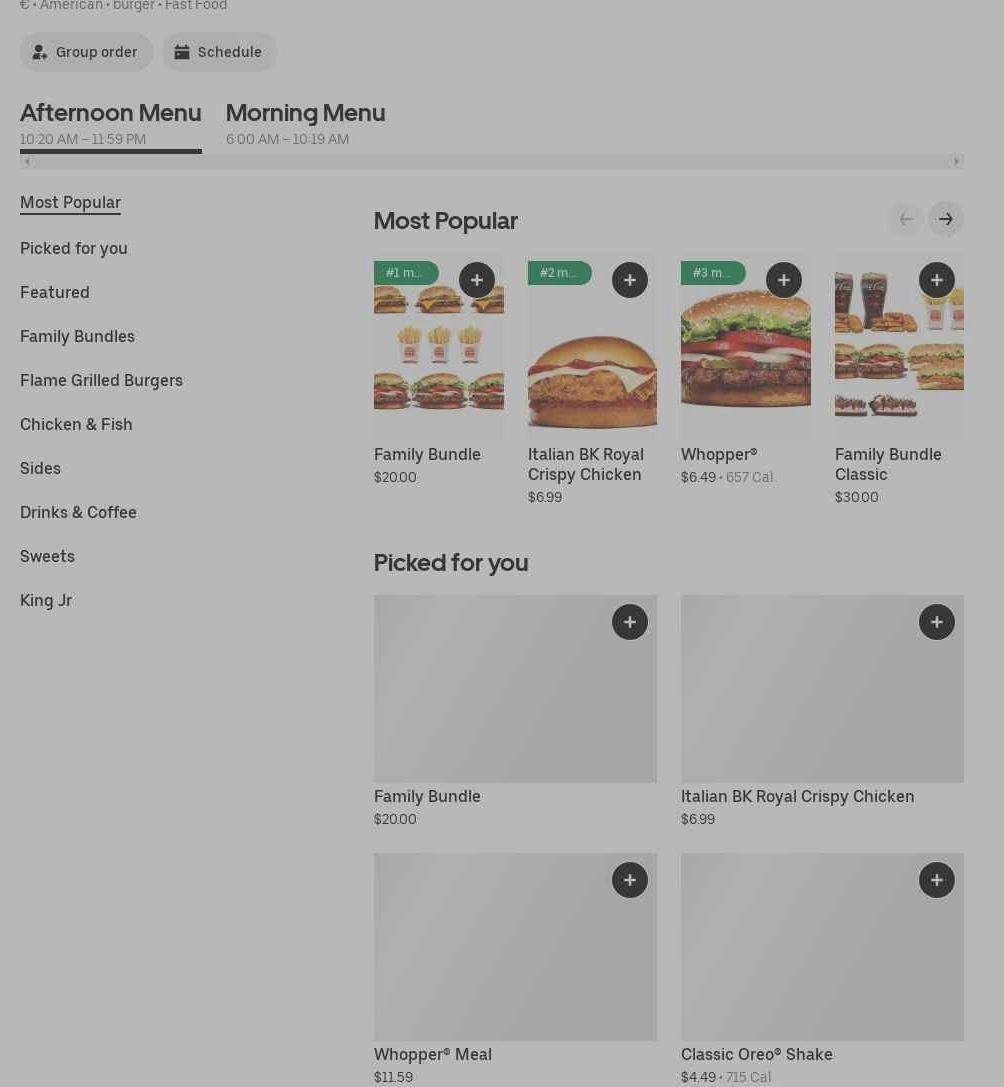Image resolution: width=1004 pixels, height=1087 pixels.
Task: Add Picked for you Italian BK Royal Crispy Chicken
Action: tap(936, 622)
